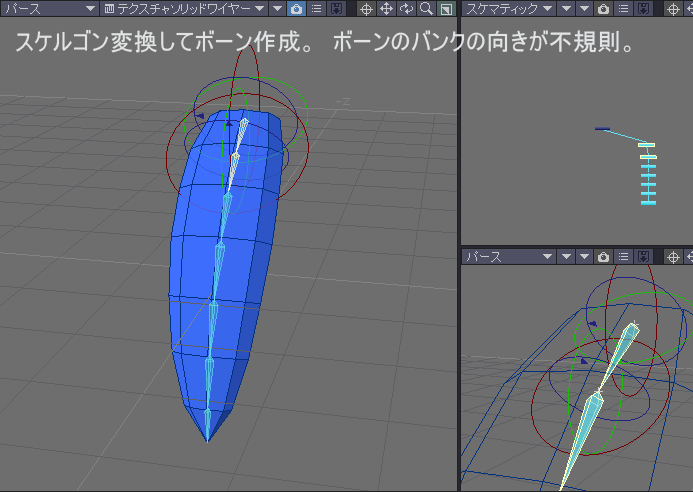The width and height of the screenshot is (693, 492).
Task: Select the bottom bone node in the schematic chain
Action: click(648, 202)
